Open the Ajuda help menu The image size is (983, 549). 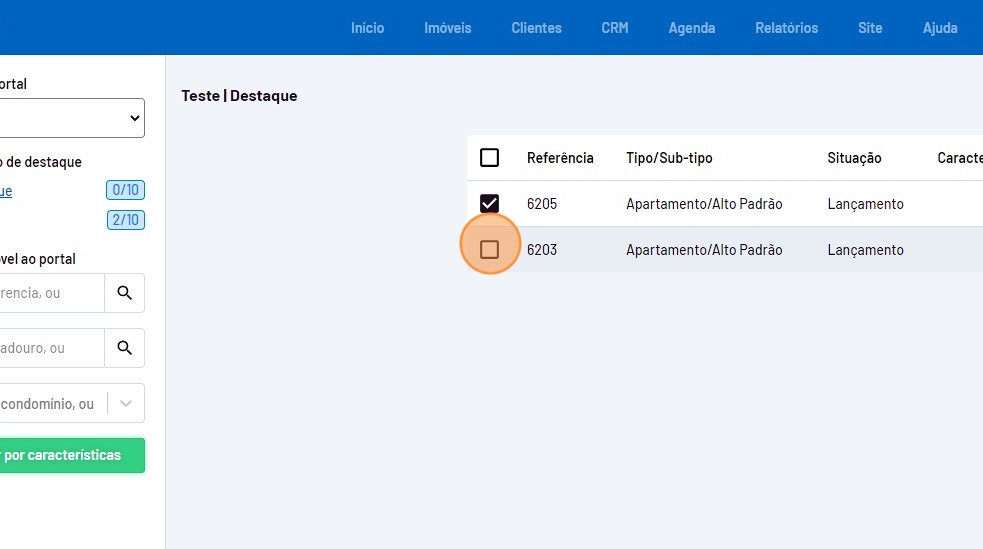tap(940, 28)
